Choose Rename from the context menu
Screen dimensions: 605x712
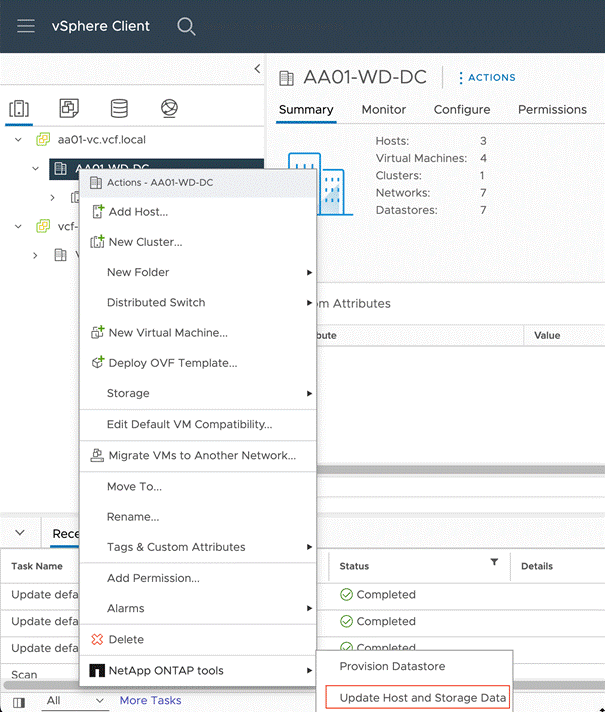(x=198, y=517)
